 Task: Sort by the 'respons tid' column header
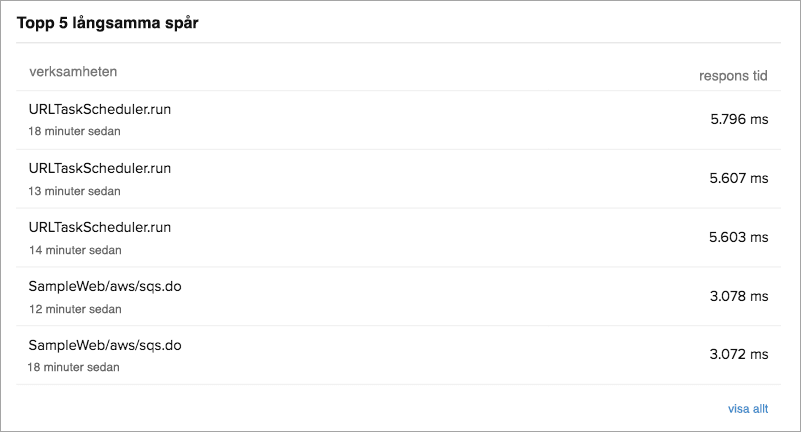pos(733,76)
